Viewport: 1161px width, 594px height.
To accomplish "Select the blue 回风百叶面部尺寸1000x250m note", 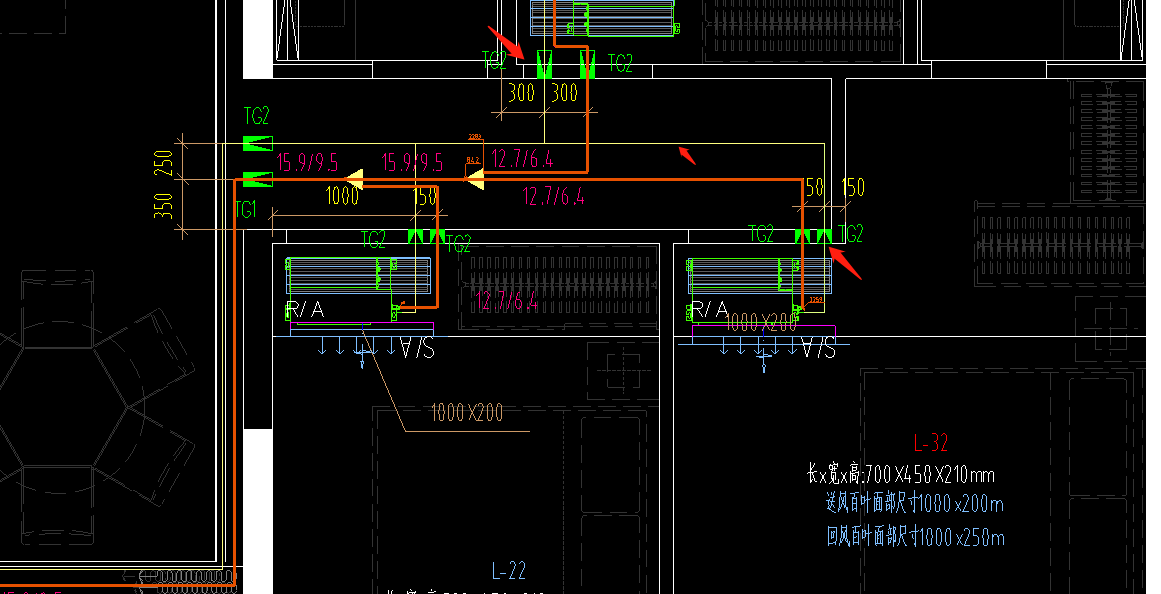I will point(915,536).
